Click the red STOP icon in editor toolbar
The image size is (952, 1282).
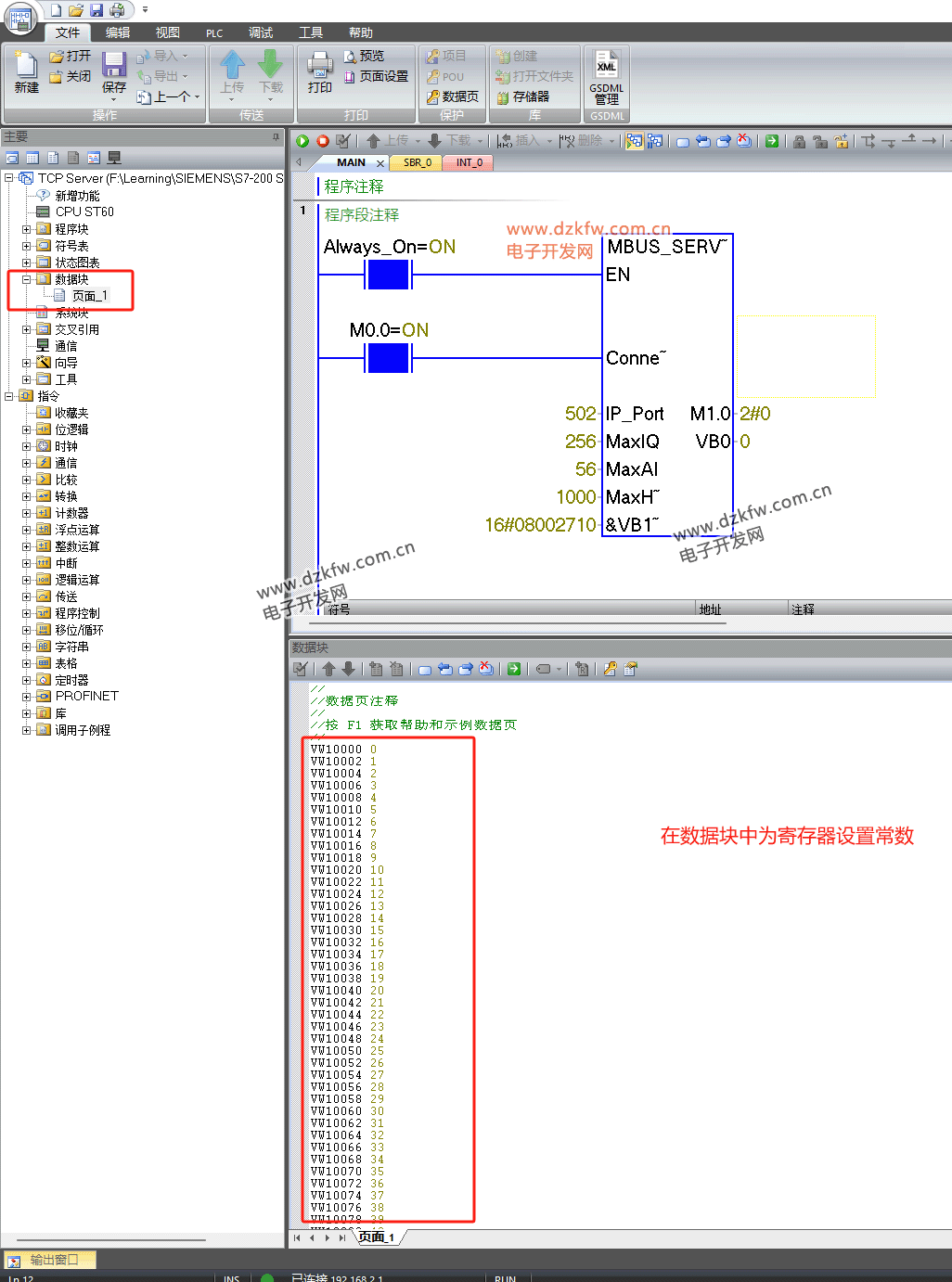(x=323, y=141)
